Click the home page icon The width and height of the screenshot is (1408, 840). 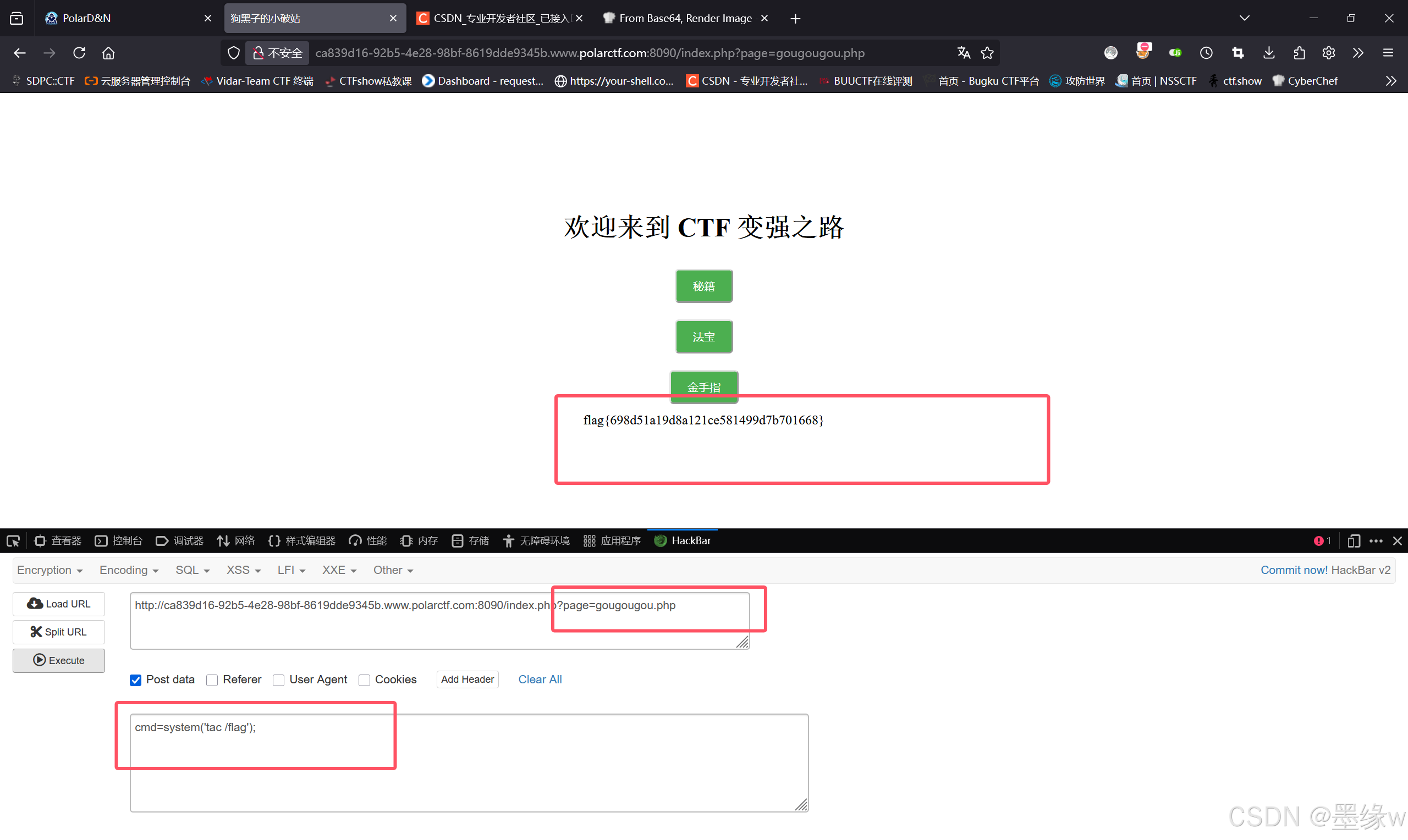click(108, 53)
